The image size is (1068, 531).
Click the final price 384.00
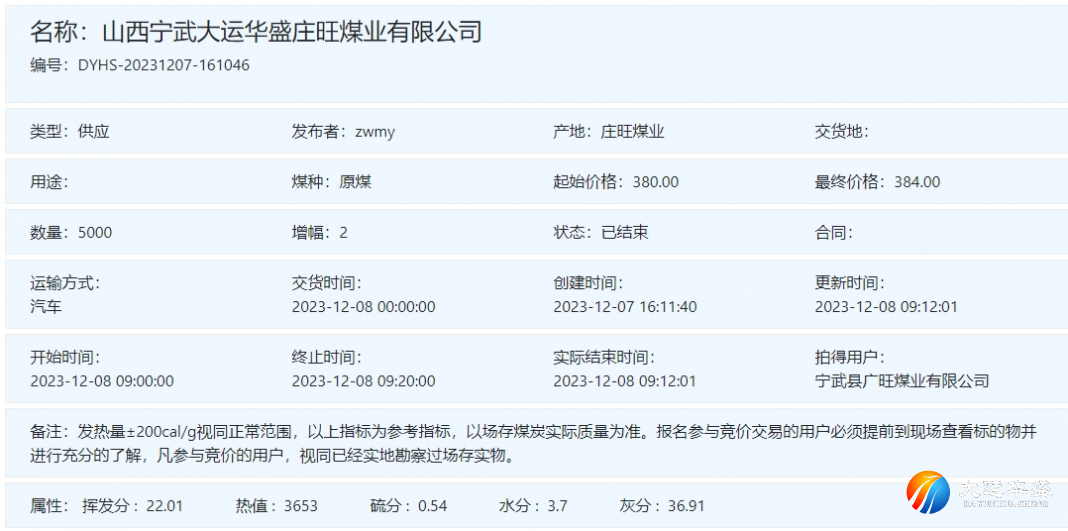916,182
